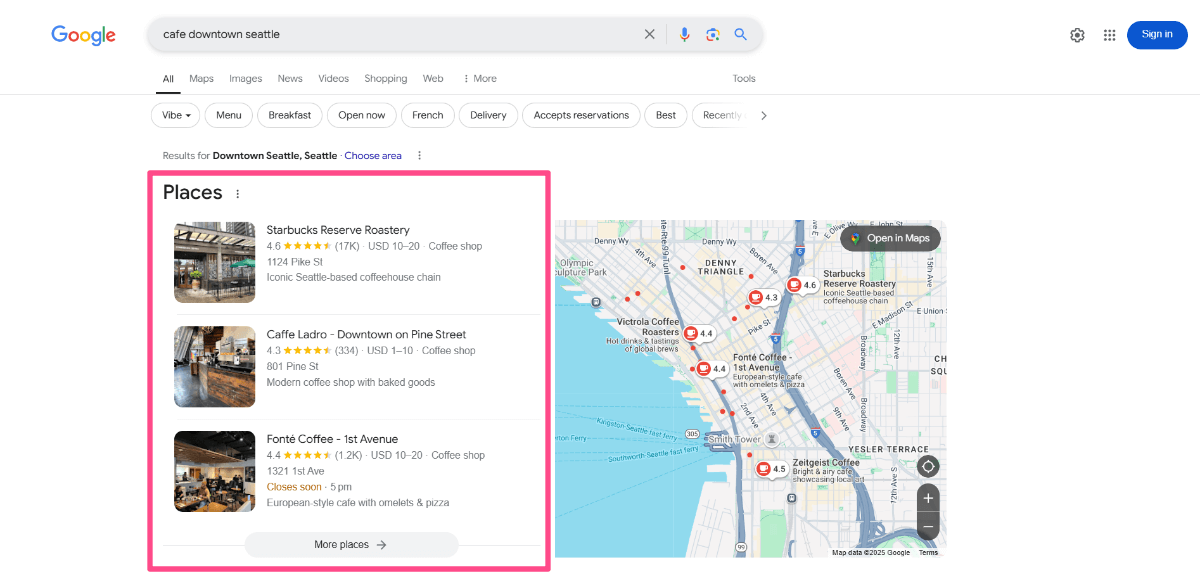This screenshot has height=577, width=1200.
Task: Select the Zeitgeist Coffee 4.5 map pin
Action: [771, 469]
